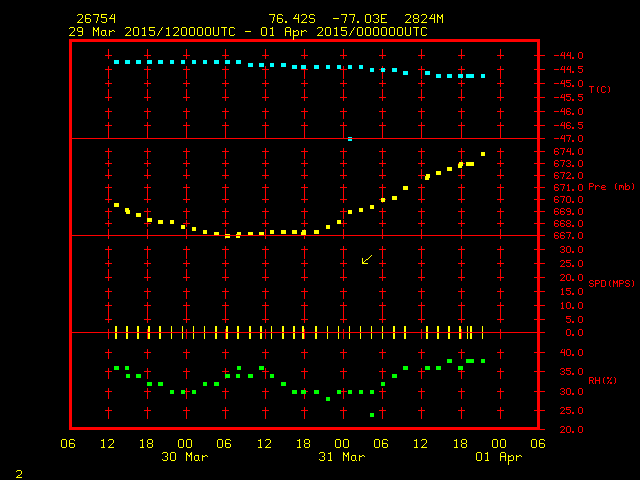
Task: Click the end time 01 Apr 2015/000000UTC
Action: tap(344, 32)
